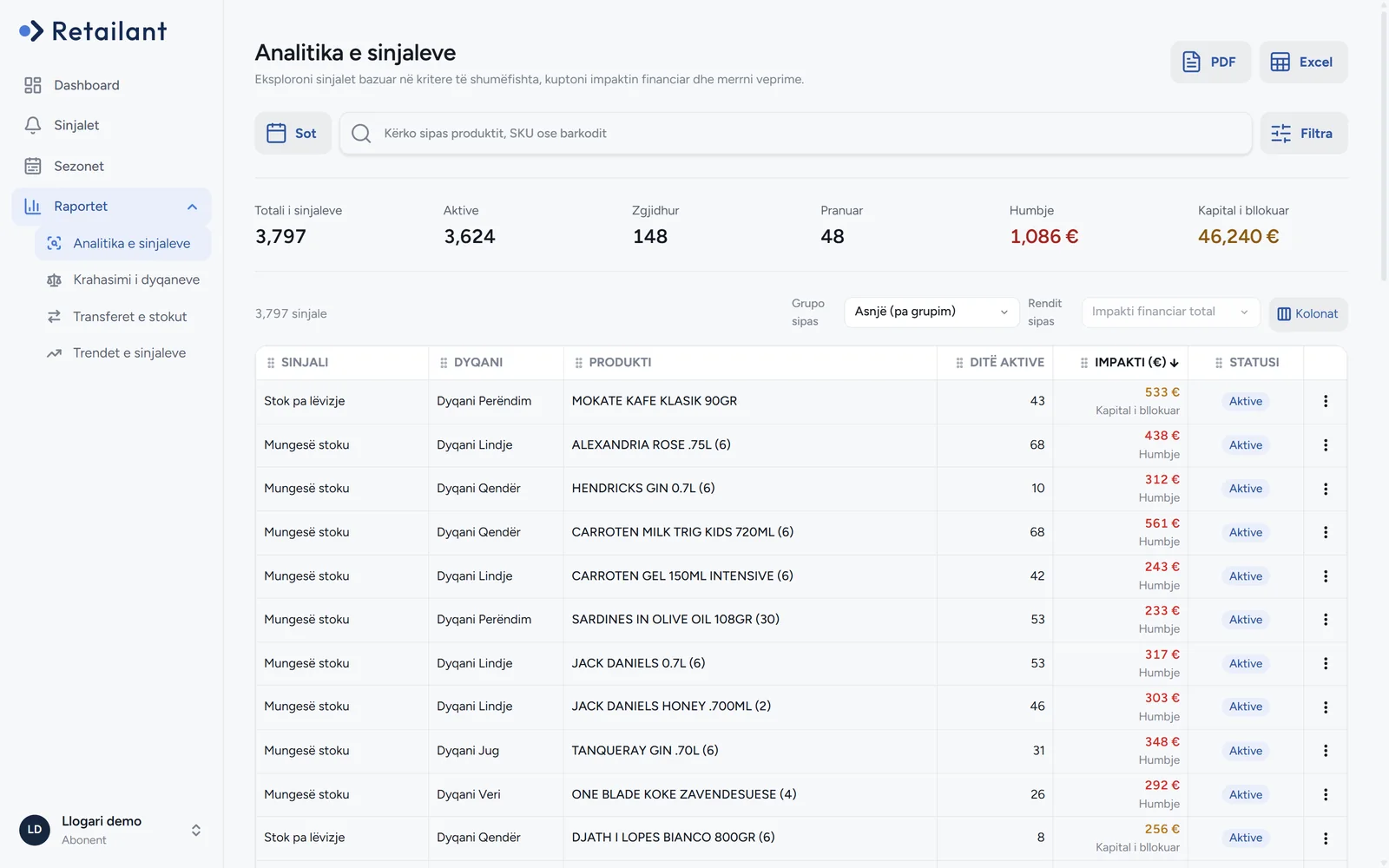
Task: Open actions menu for HENDRICKS GIN row
Action: 1326,489
